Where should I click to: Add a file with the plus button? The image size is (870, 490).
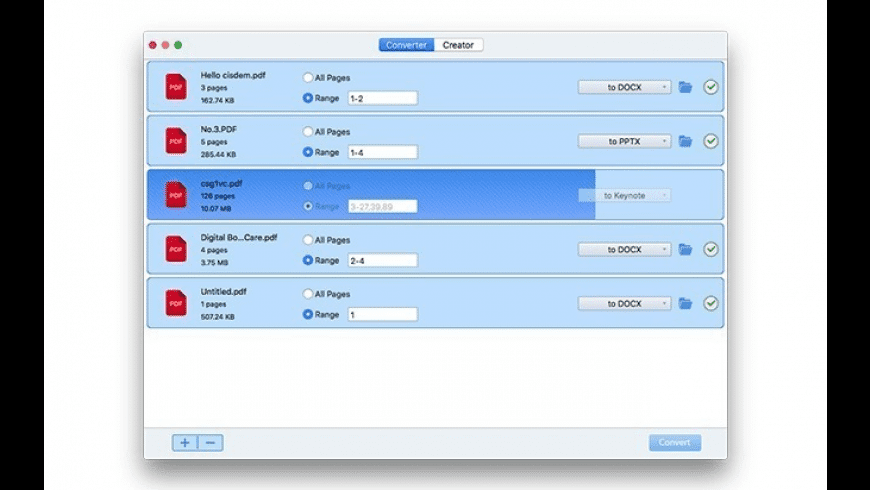click(x=185, y=442)
